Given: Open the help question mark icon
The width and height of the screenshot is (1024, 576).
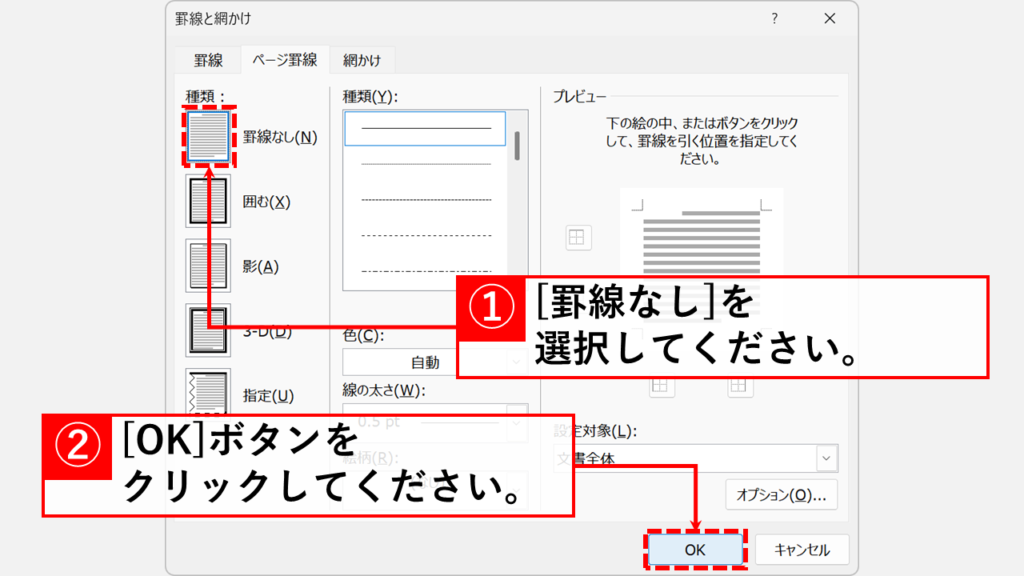Looking at the screenshot, I should 775,18.
